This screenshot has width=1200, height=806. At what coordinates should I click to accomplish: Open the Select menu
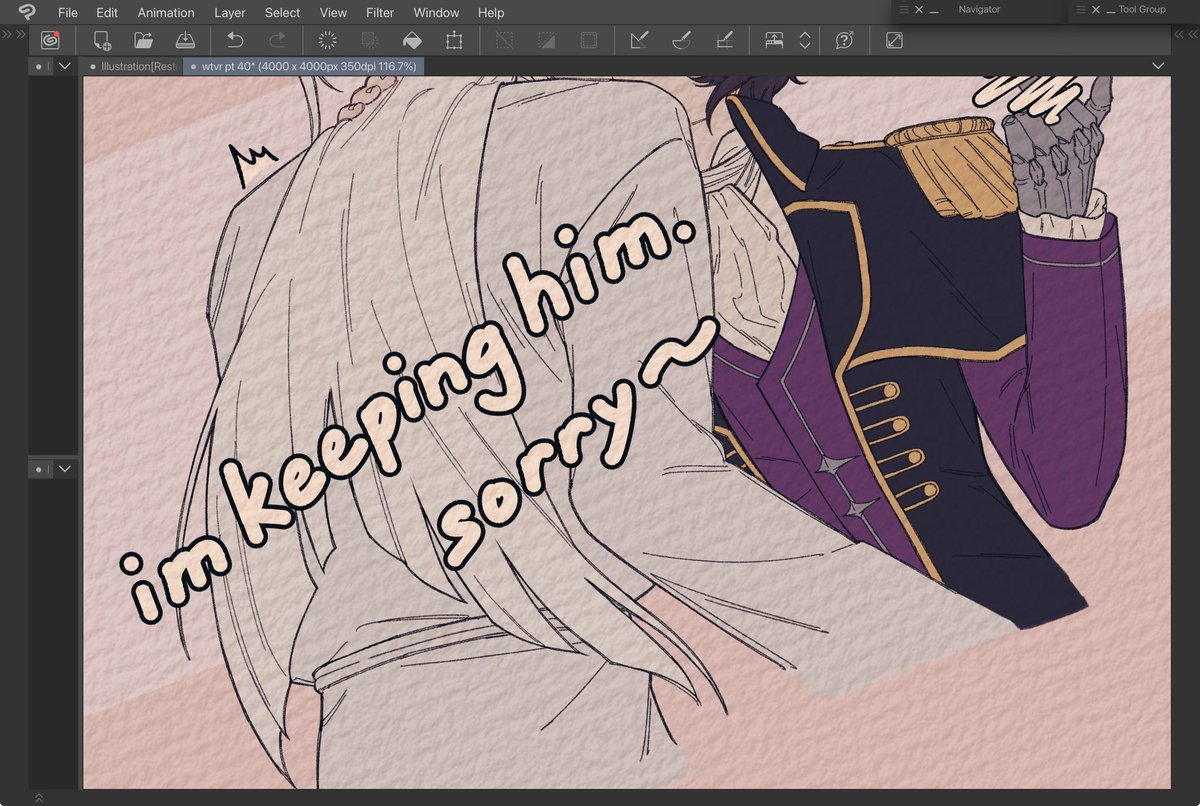[282, 13]
